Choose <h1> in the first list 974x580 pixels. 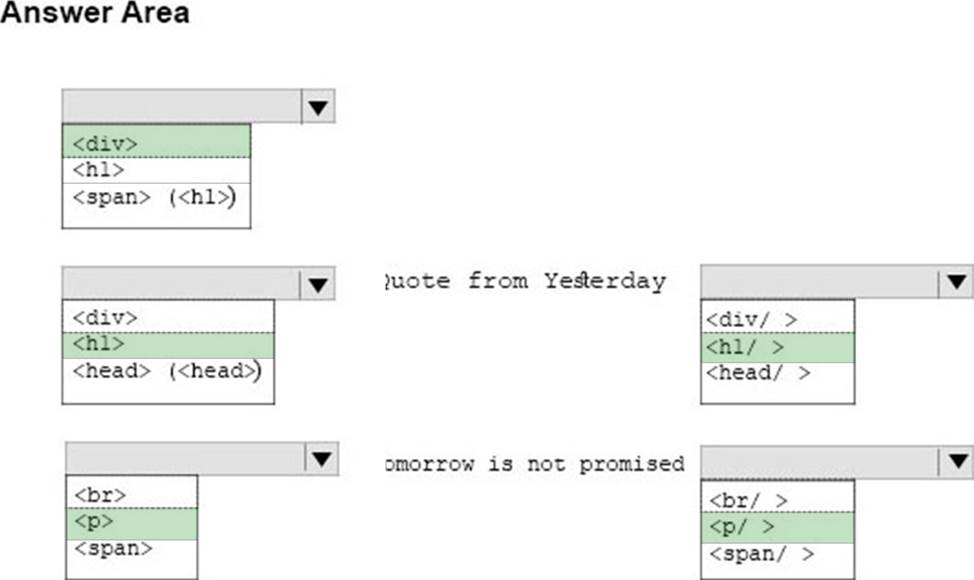click(x=156, y=170)
